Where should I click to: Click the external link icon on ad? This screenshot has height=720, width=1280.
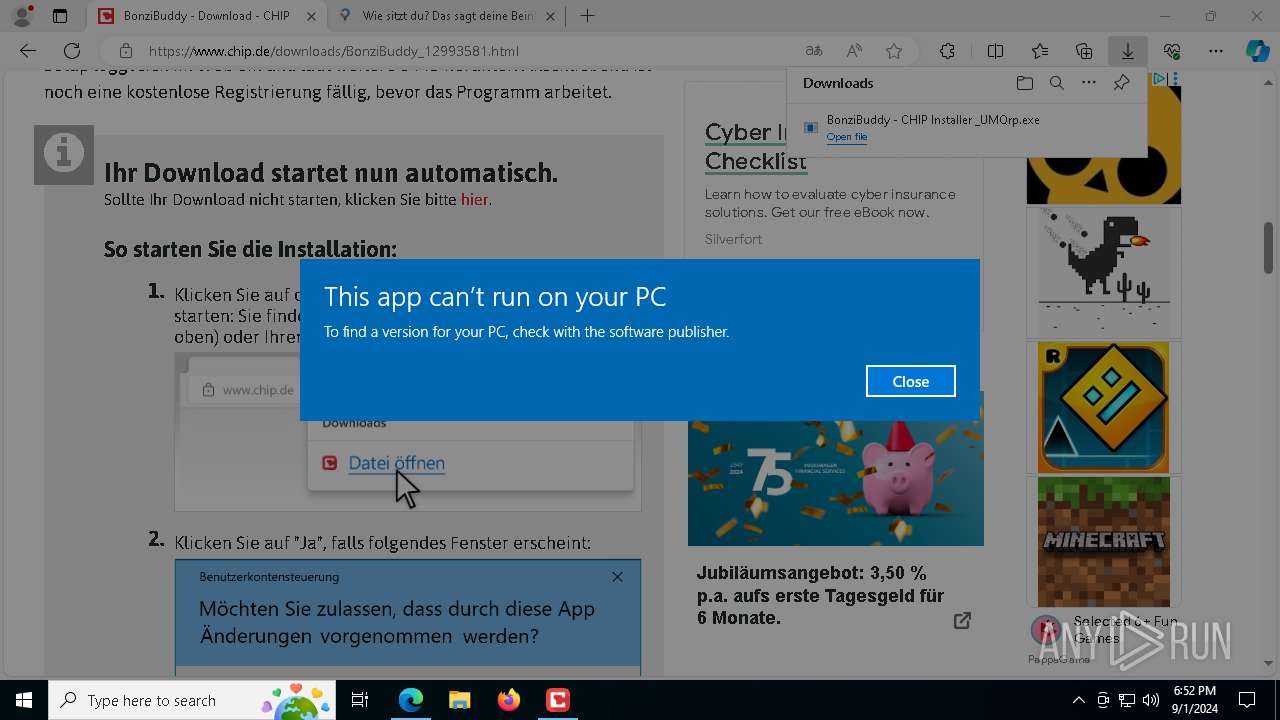962,621
